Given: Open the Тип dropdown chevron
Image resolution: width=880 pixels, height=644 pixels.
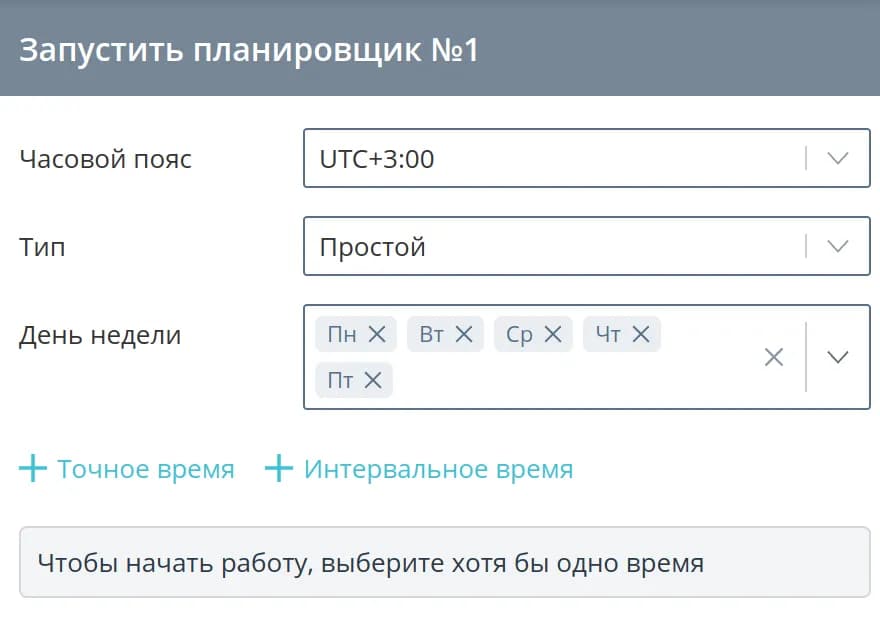Looking at the screenshot, I should tap(838, 246).
